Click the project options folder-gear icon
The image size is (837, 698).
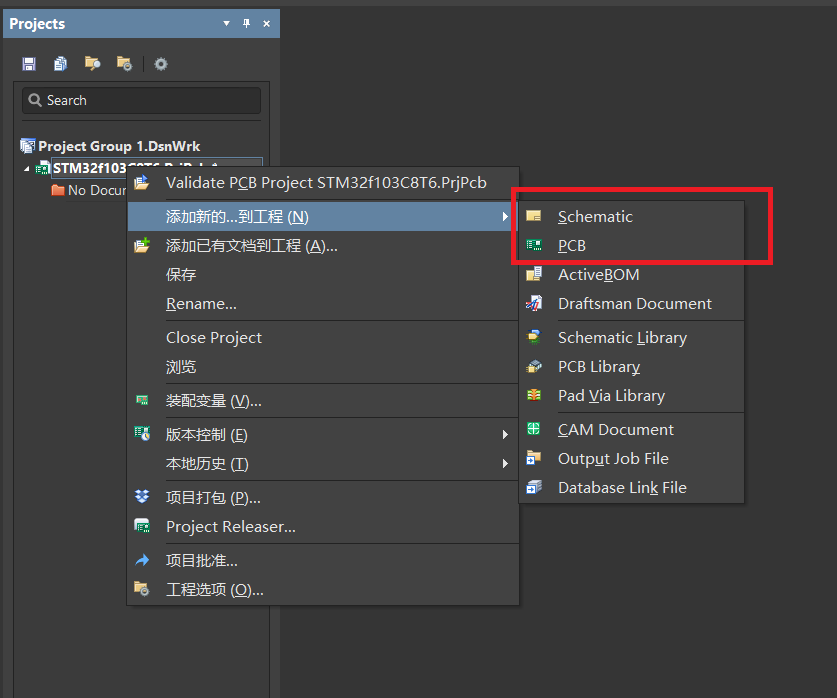click(x=124, y=64)
